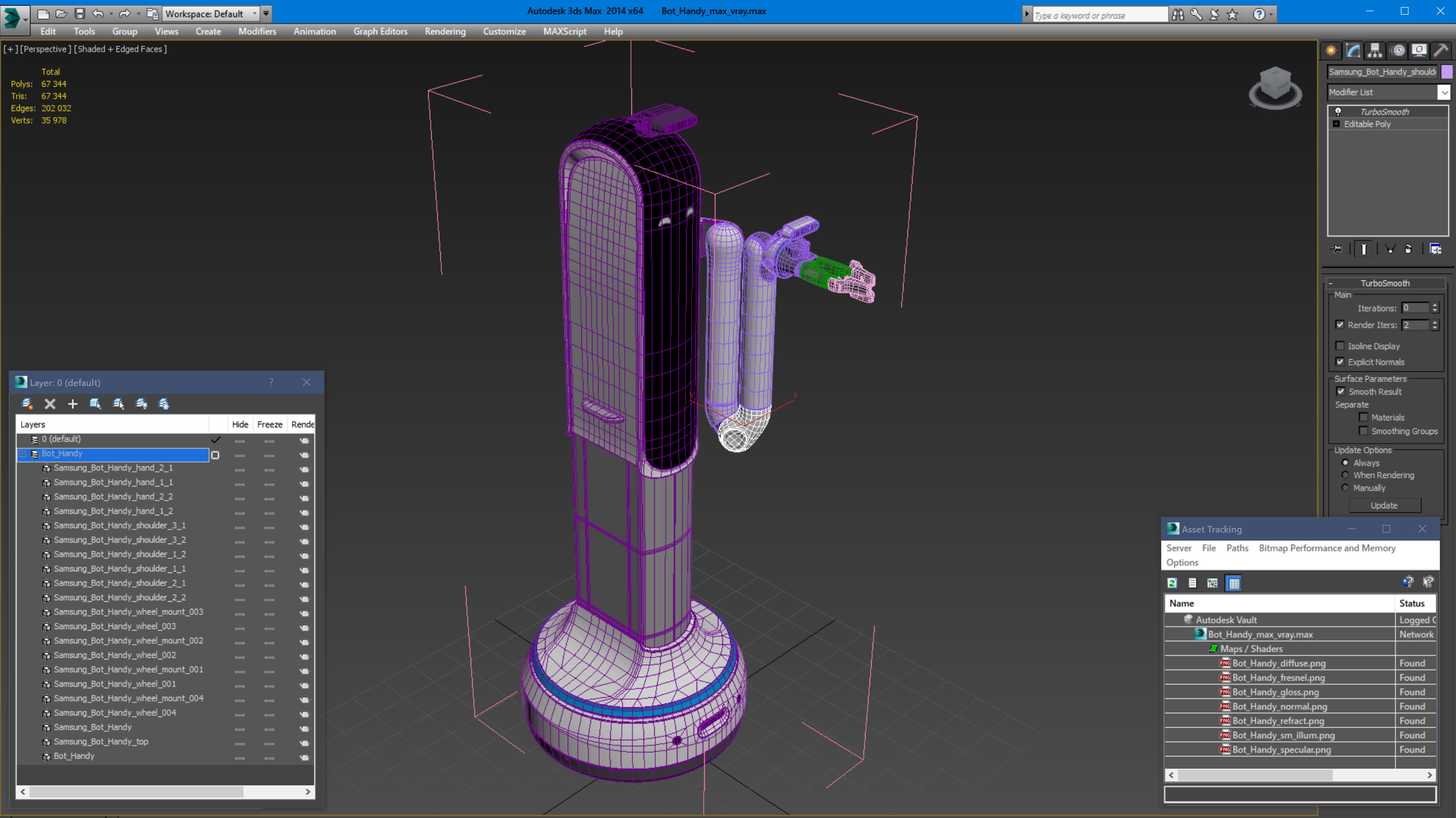Click Create New Layer icon in Layer dialog

pos(27,404)
